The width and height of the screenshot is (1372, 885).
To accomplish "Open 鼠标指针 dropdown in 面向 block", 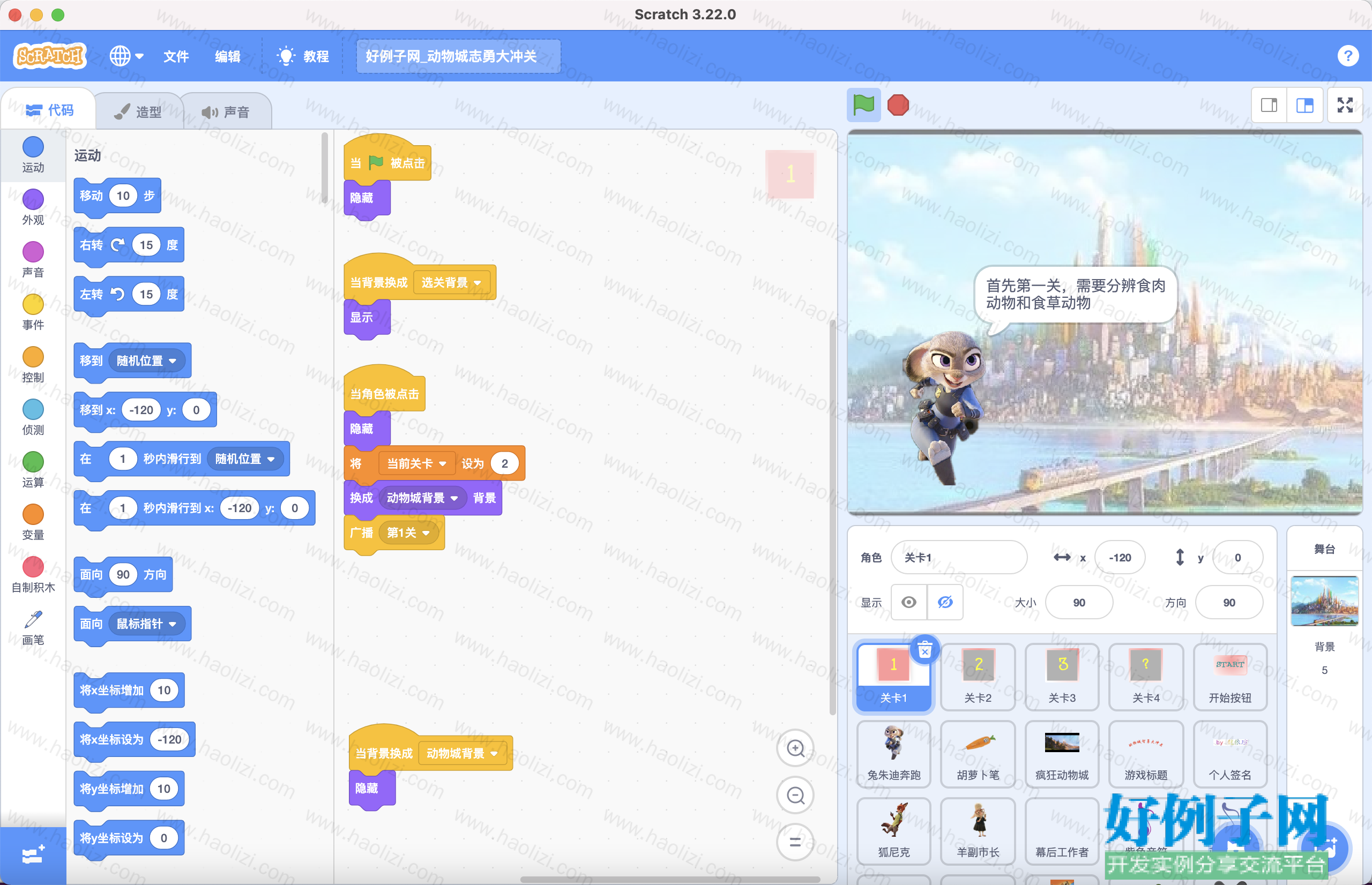I will point(146,624).
